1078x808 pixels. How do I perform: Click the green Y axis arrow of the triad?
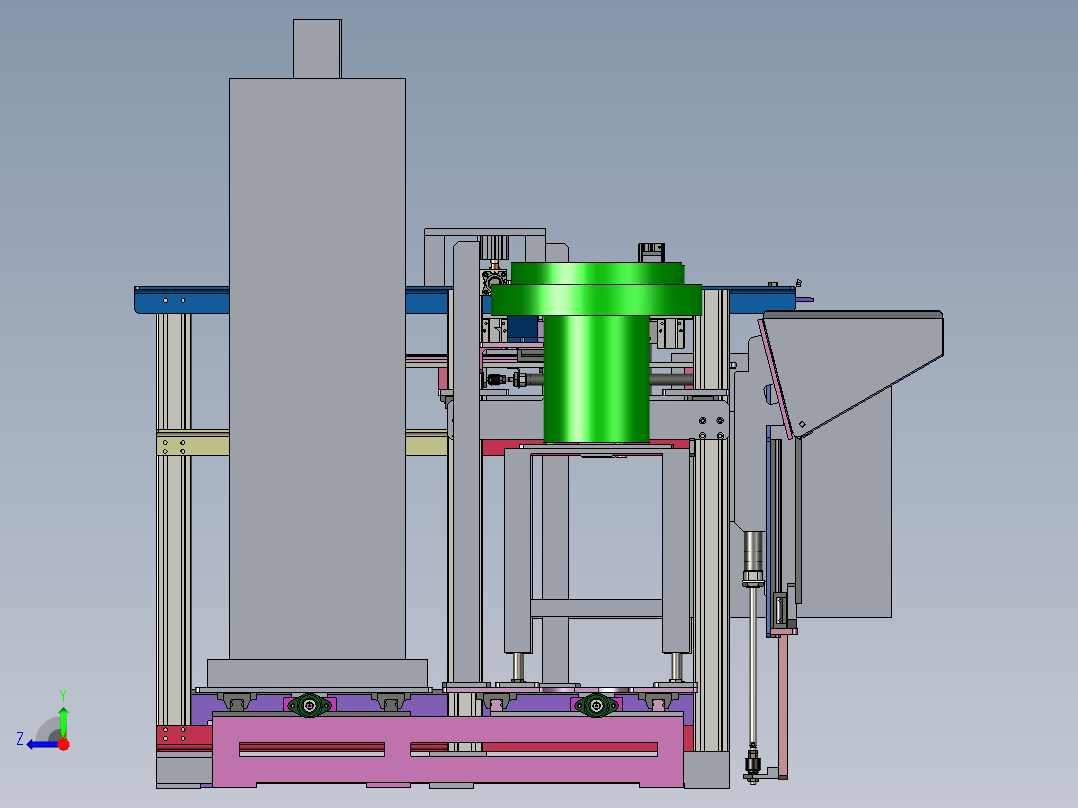63,721
